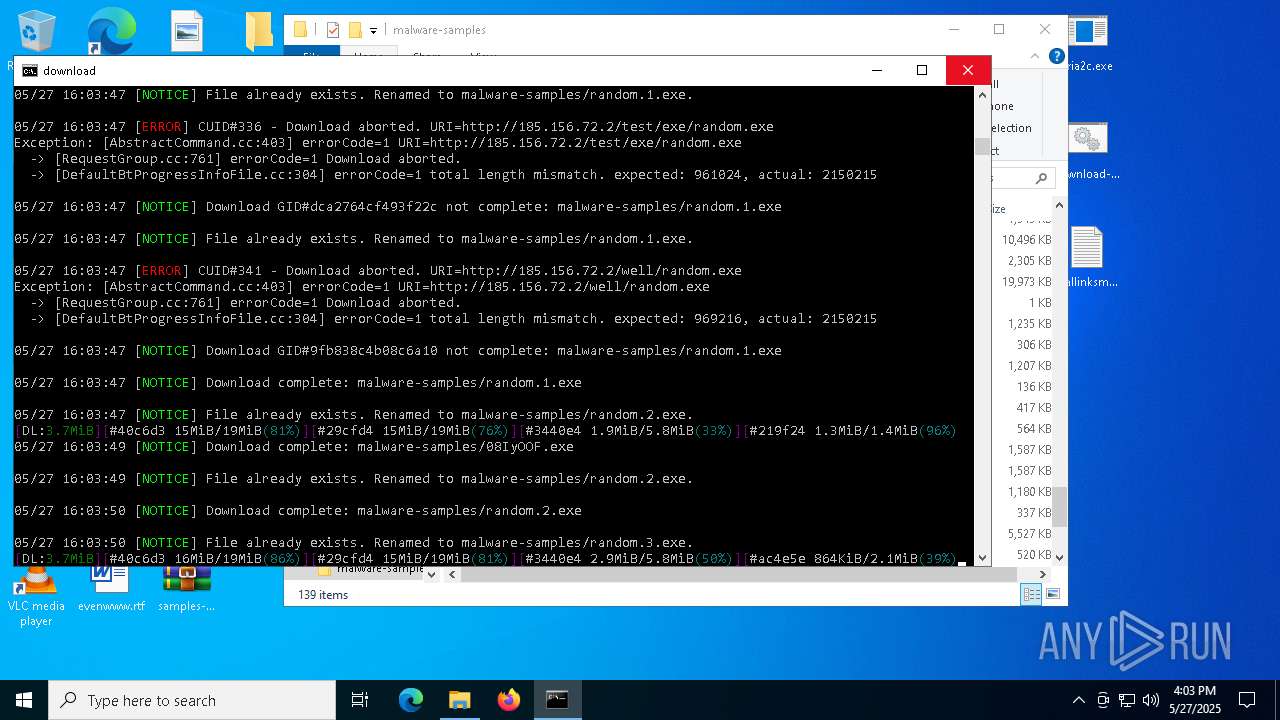Maximize the malware-samples Explorer window
Screen dimensions: 1280x720
pos(999,29)
